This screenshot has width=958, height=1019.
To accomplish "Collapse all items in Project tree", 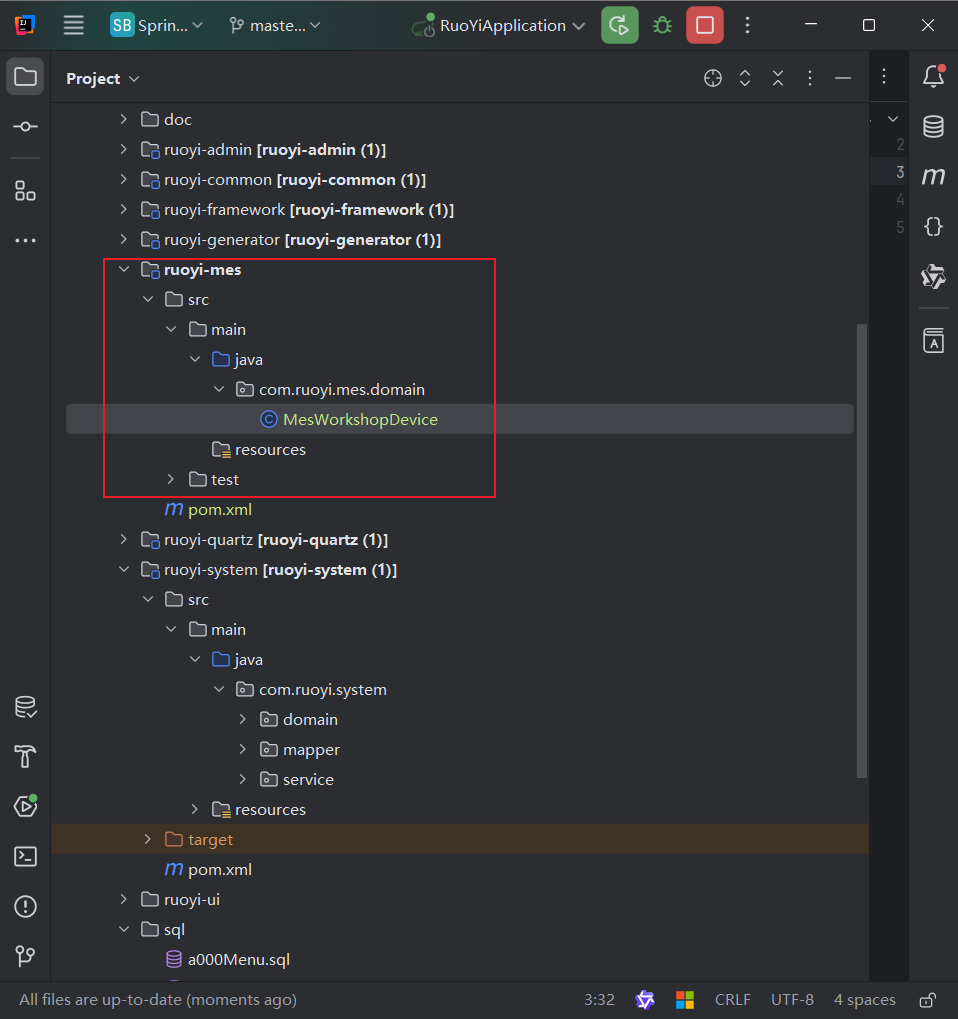I will click(x=778, y=79).
